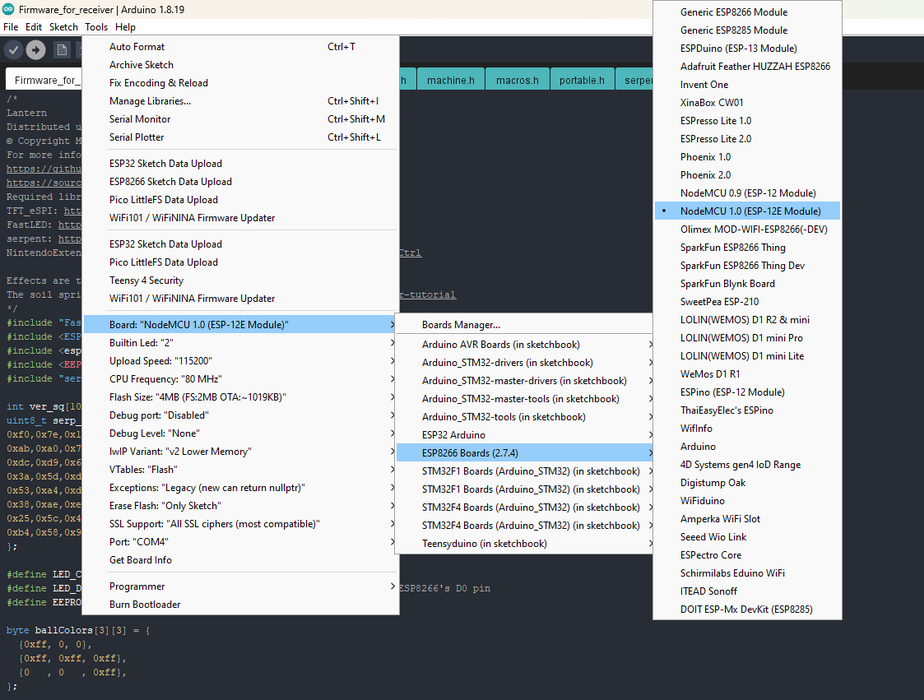
Task: Select Seeed Wio Link board
Action: (747, 537)
